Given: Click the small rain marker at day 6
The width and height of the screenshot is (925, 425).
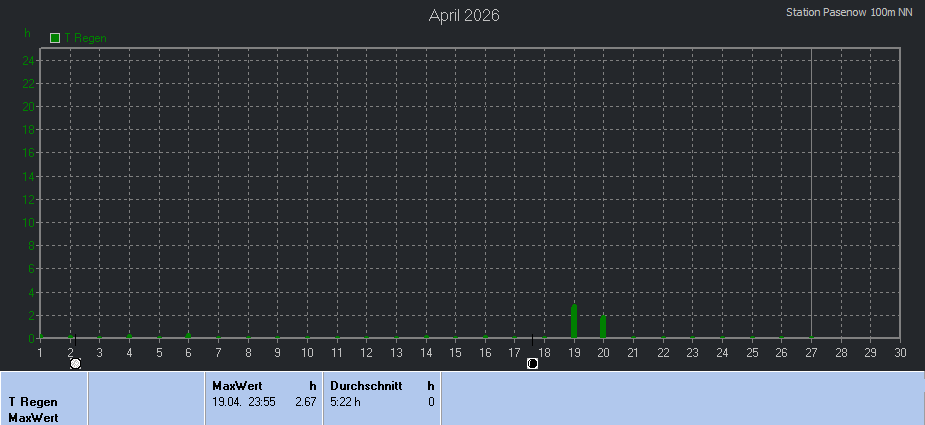Looking at the screenshot, I should tap(188, 335).
